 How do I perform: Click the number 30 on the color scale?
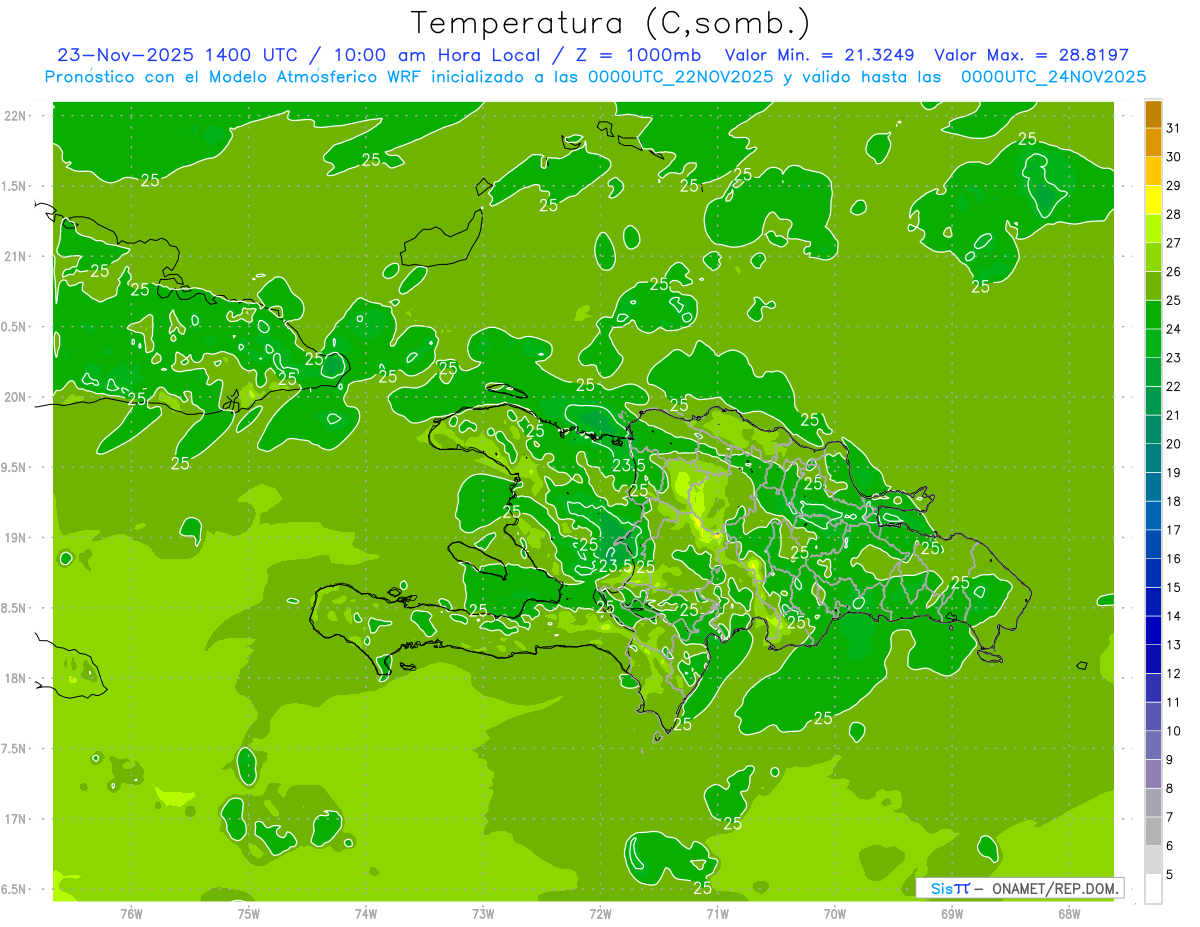pyautogui.click(x=1173, y=157)
